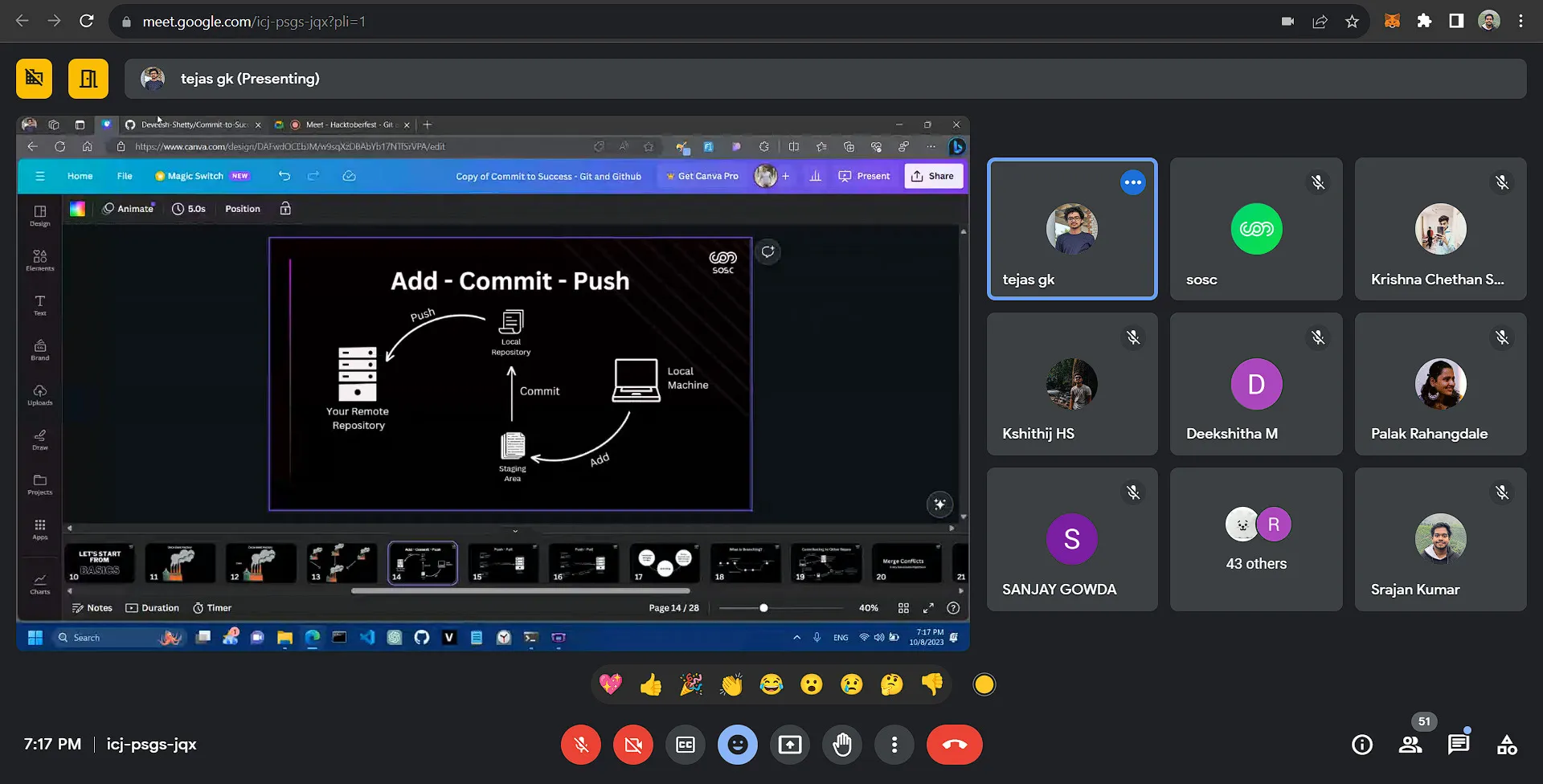
Task: Leave the call with the red button
Action: [x=954, y=745]
